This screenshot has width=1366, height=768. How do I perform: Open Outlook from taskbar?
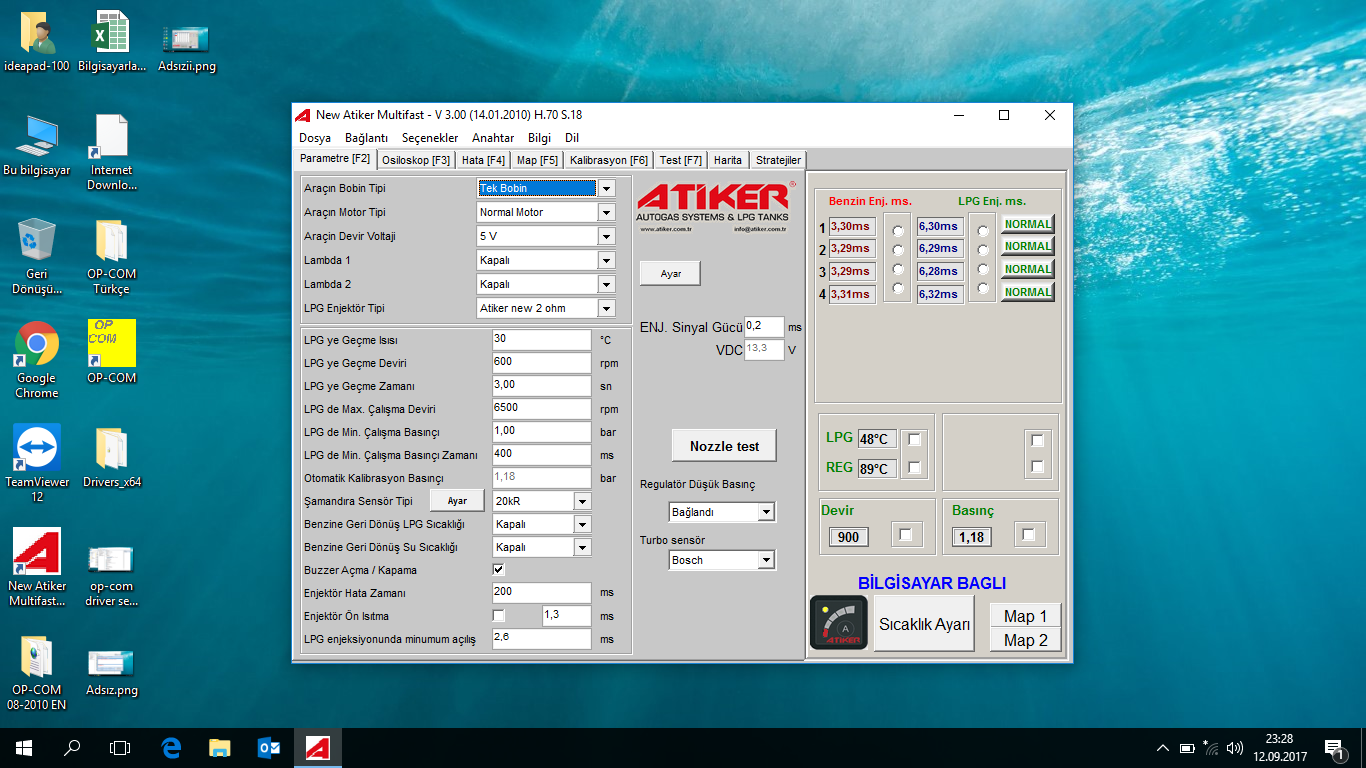click(269, 747)
